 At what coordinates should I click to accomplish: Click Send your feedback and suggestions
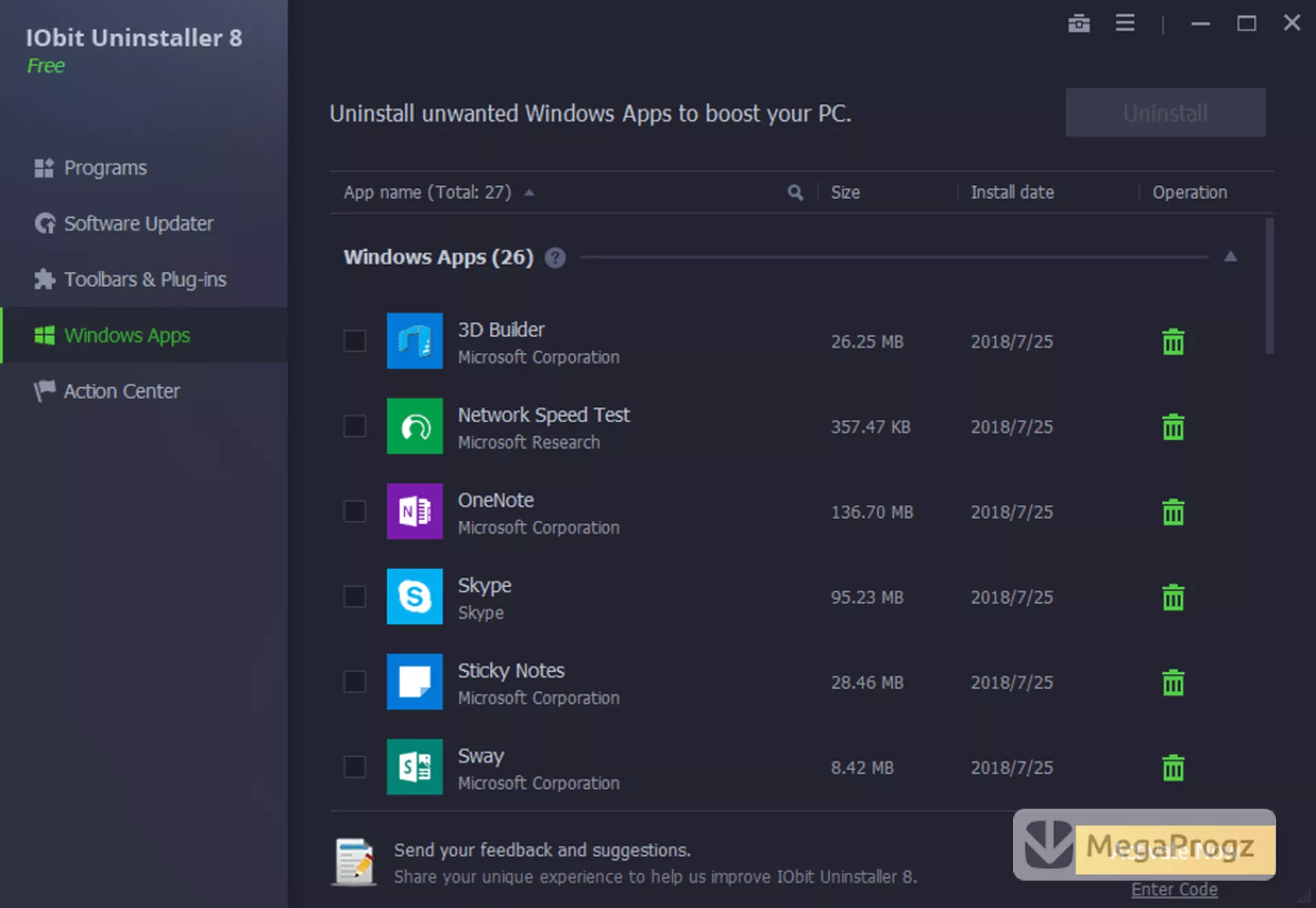point(541,850)
